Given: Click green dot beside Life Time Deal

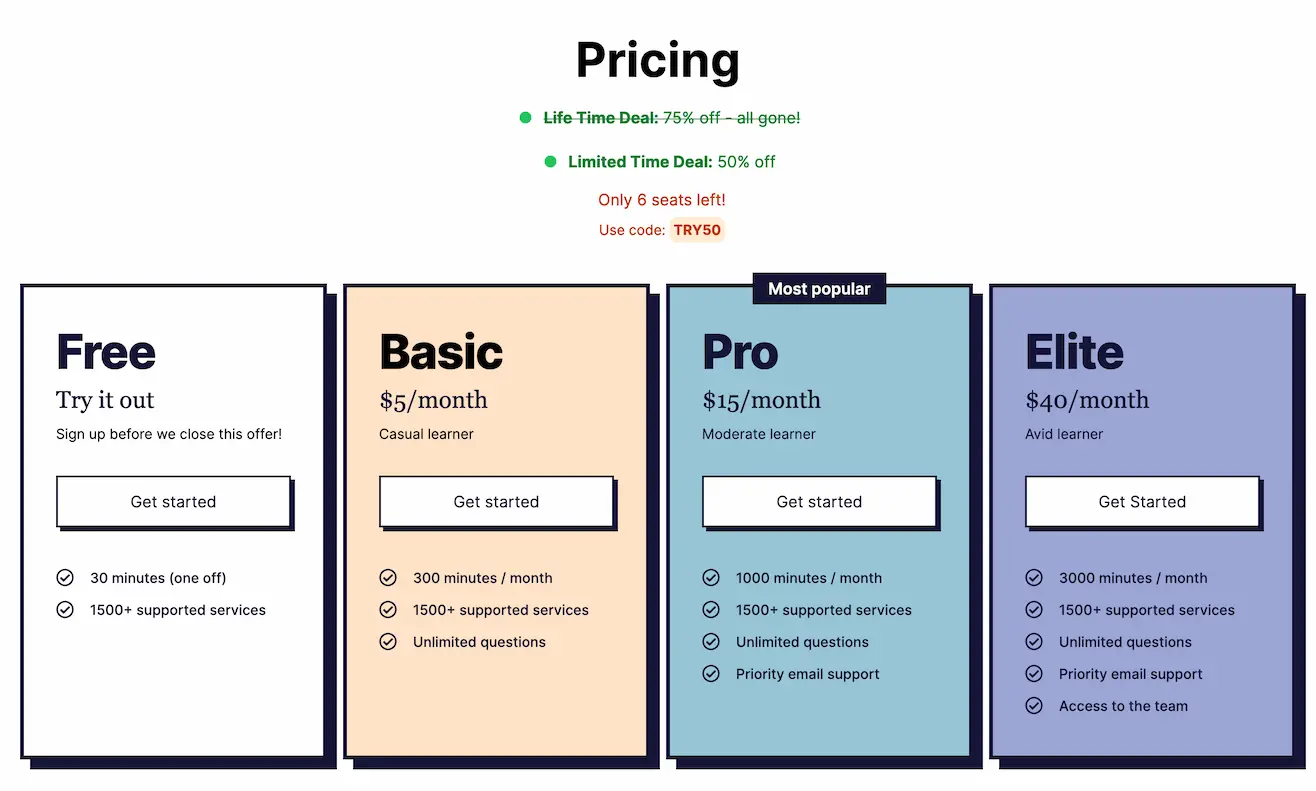Looking at the screenshot, I should point(525,118).
